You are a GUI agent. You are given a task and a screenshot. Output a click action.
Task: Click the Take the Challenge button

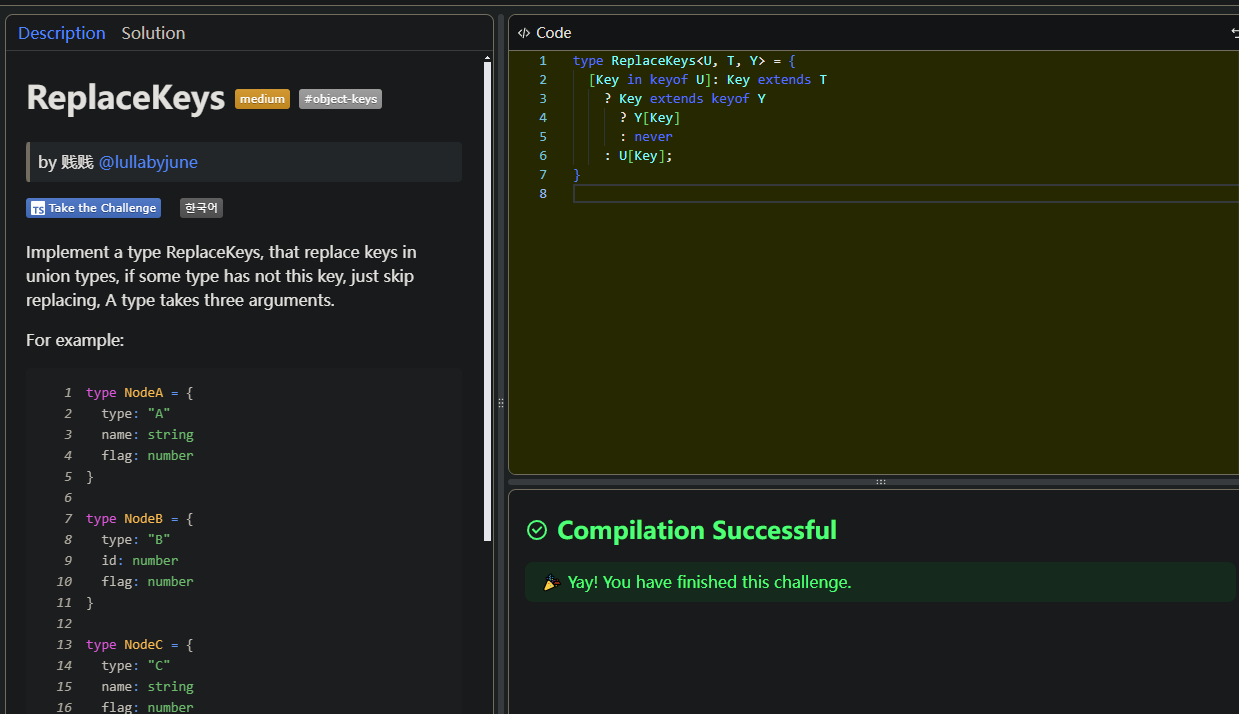click(x=93, y=208)
